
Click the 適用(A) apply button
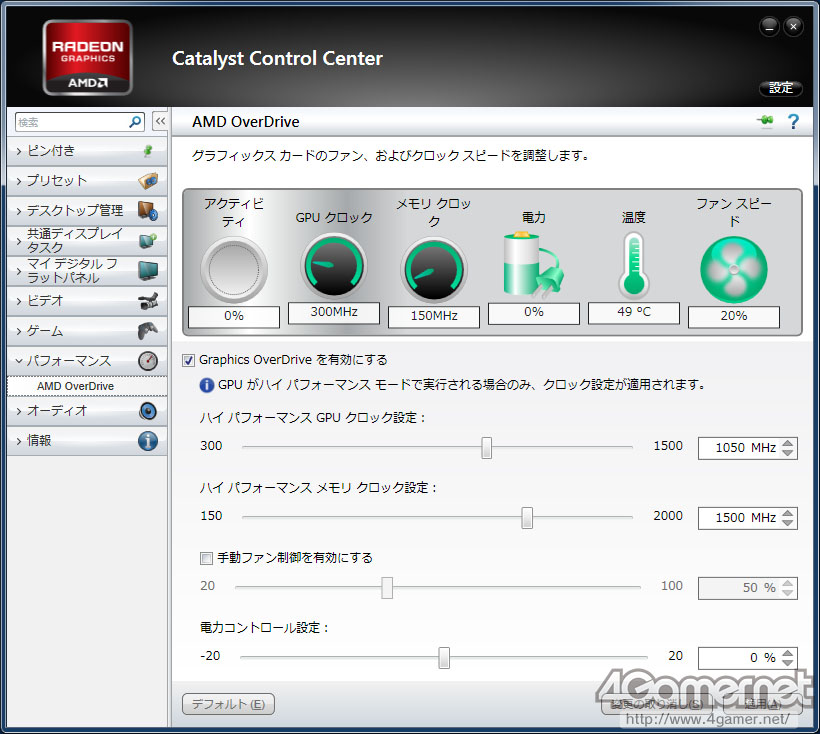763,704
